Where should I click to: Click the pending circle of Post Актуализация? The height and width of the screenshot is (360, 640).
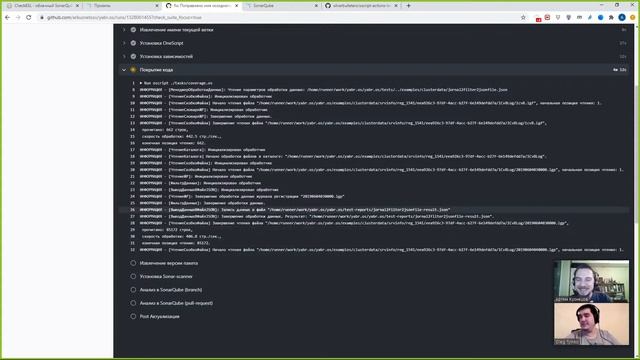pos(133,316)
